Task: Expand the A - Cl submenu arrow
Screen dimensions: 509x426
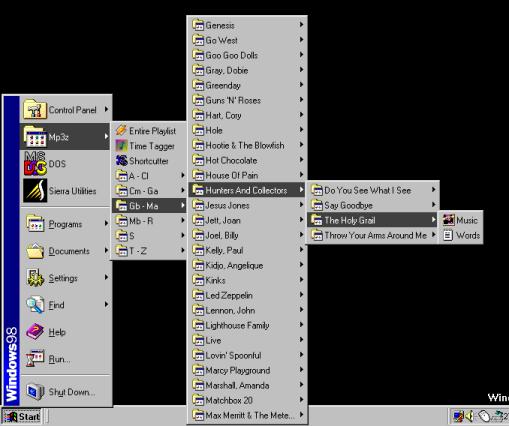Action: point(183,175)
